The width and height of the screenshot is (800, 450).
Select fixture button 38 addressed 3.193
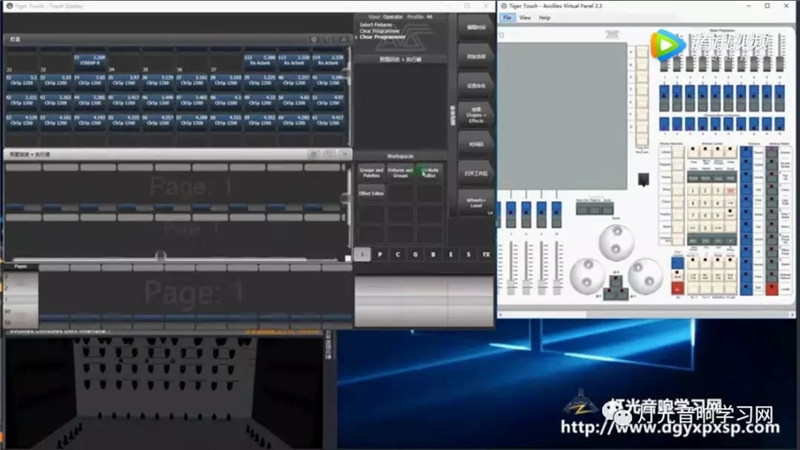click(x=226, y=81)
